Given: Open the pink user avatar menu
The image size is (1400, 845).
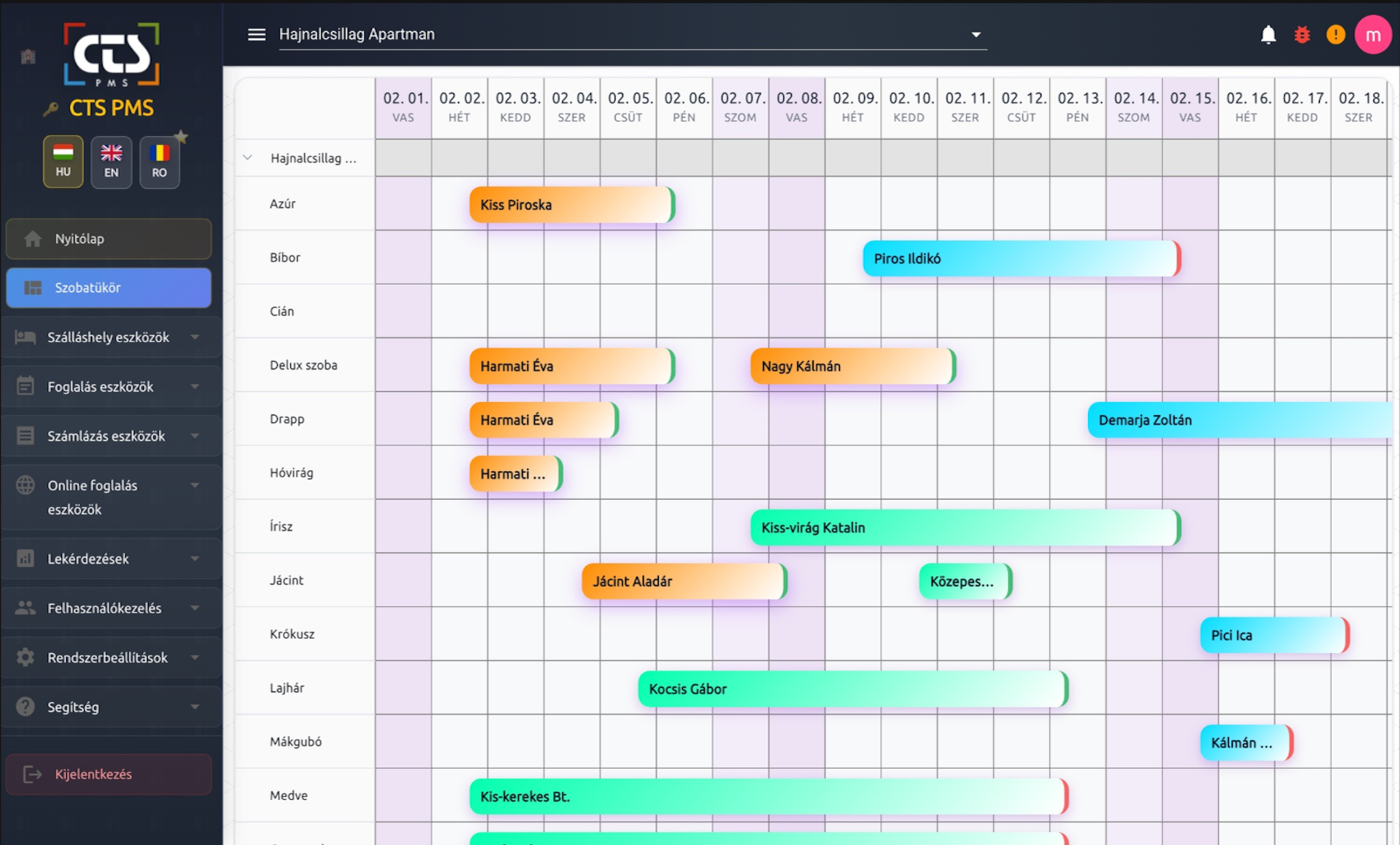Looking at the screenshot, I should pos(1373,35).
